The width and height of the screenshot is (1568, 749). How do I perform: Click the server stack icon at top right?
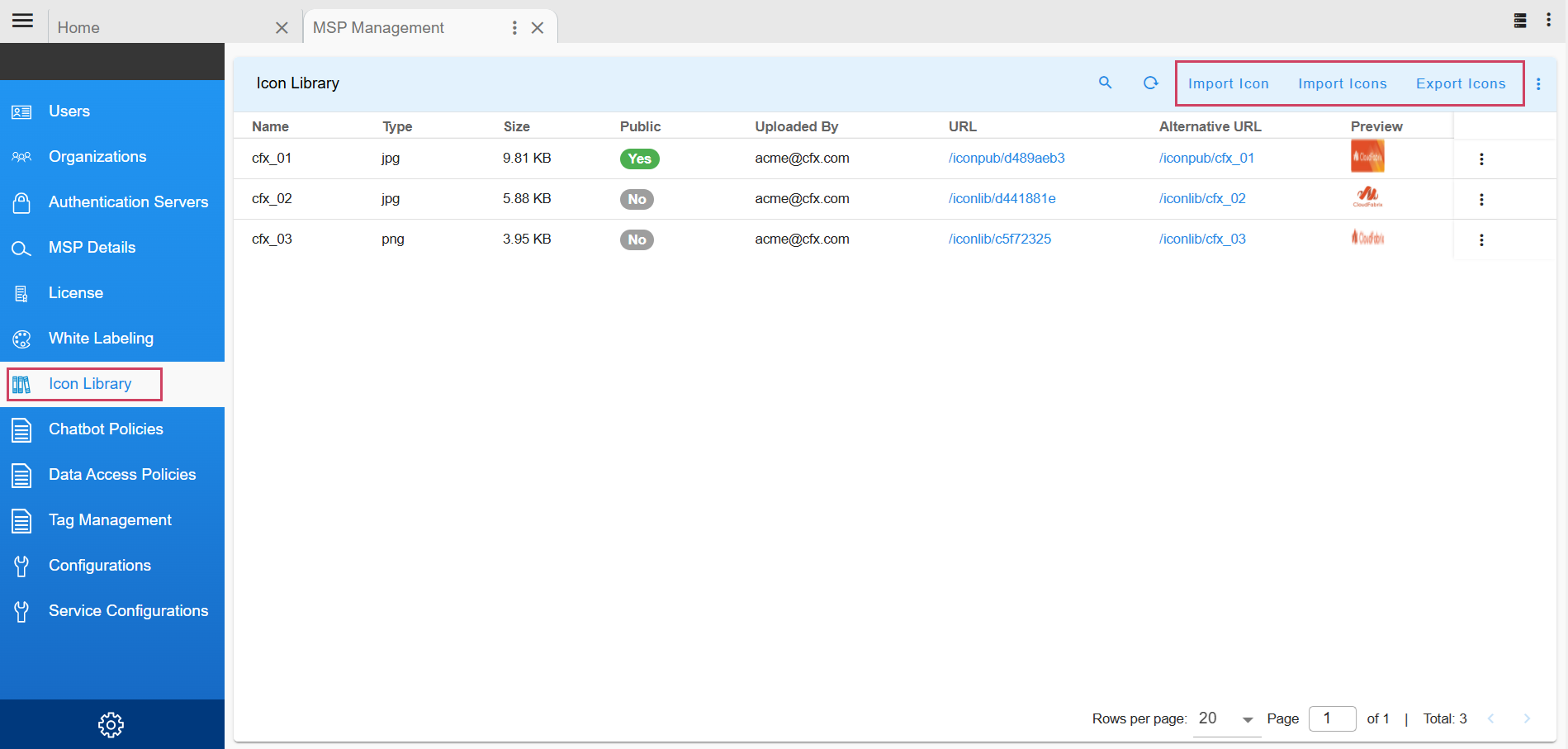1519,21
